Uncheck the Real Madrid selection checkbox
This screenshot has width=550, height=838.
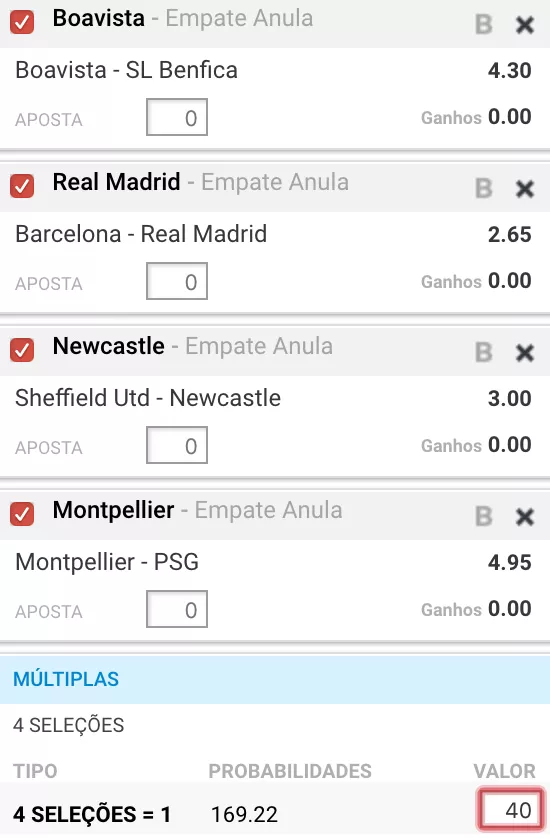(22, 186)
